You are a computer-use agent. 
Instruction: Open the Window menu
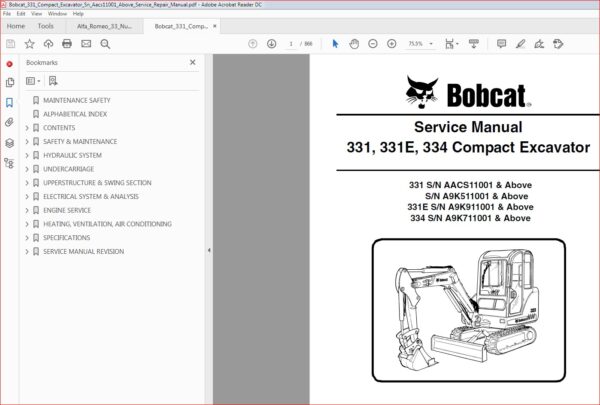pyautogui.click(x=57, y=14)
